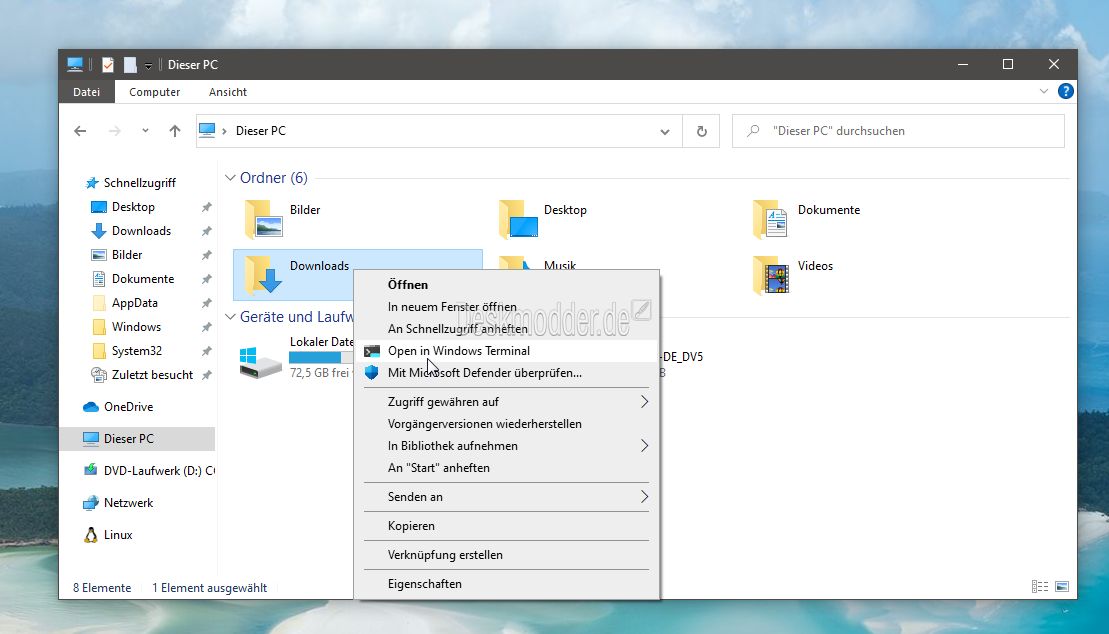The image size is (1109, 634).
Task: Select Eigenschaften from the context menu
Action: [x=424, y=583]
